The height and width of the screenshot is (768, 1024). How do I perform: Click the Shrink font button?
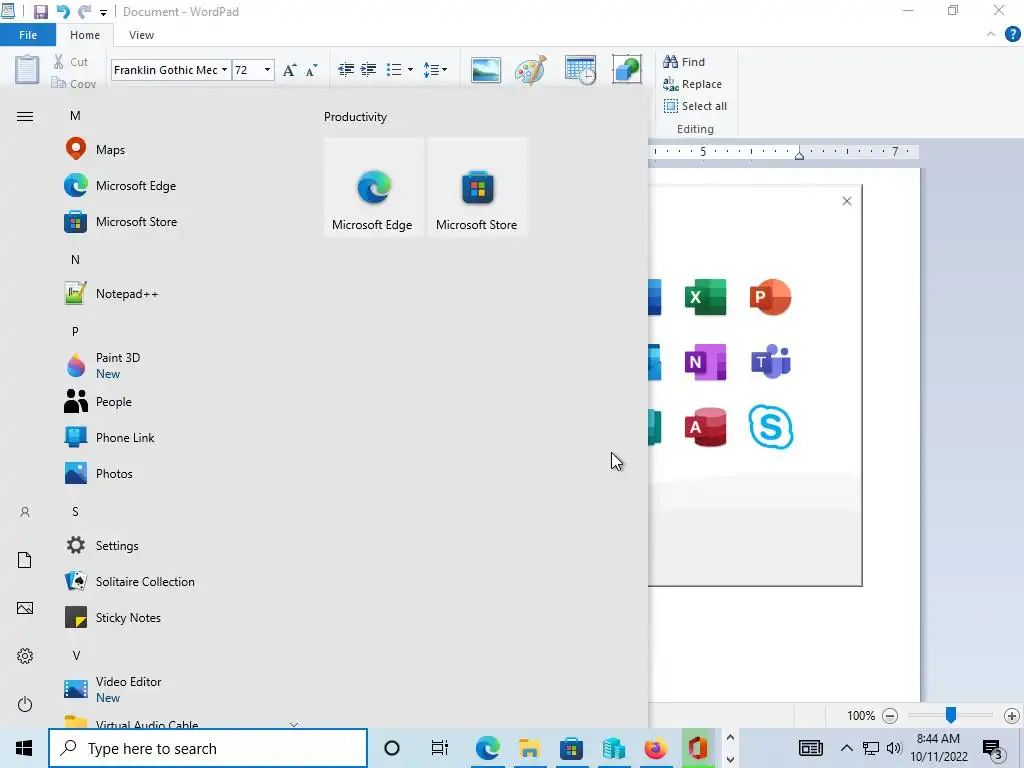(x=312, y=70)
